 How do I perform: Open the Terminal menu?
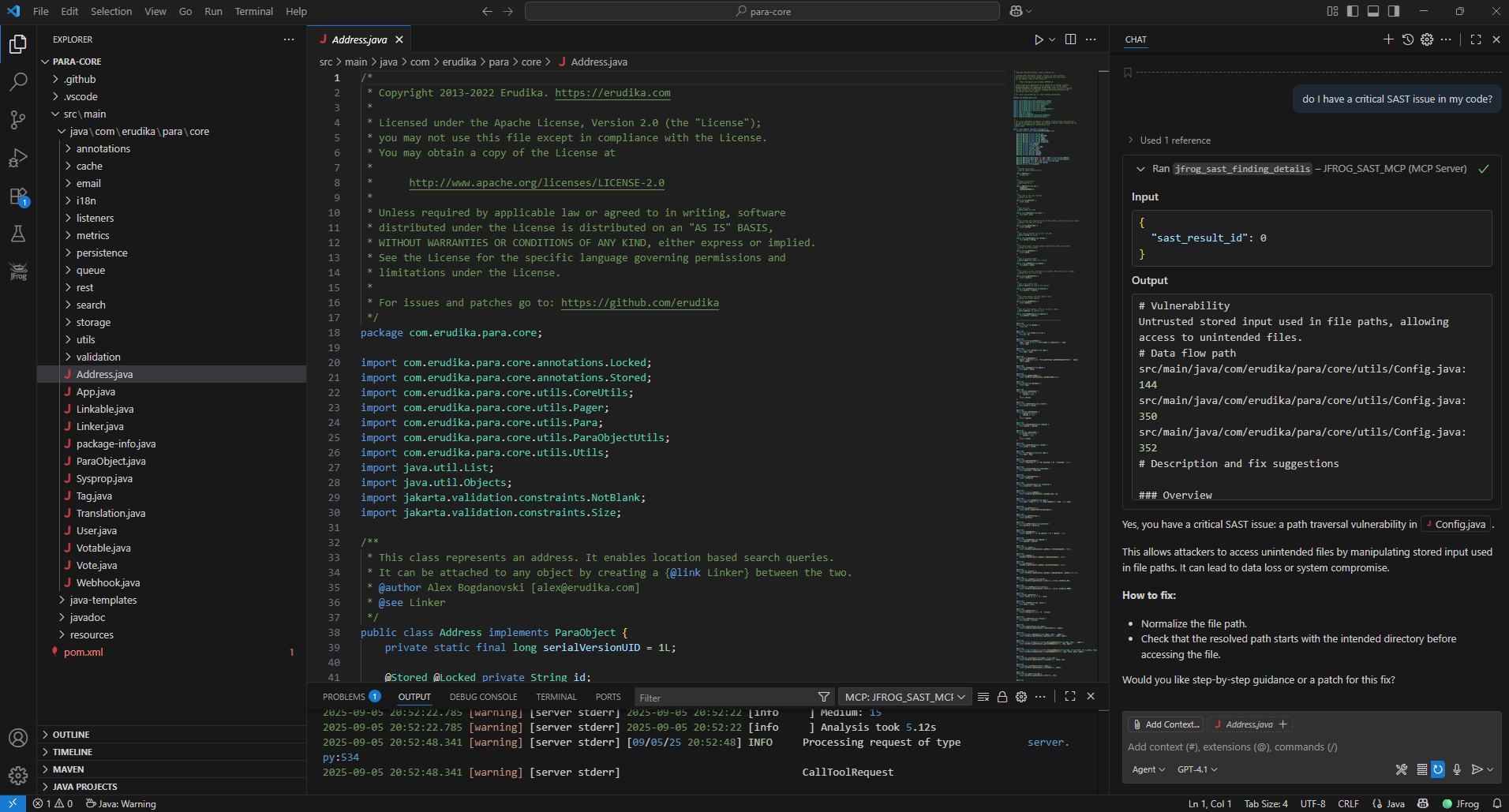[x=253, y=11]
